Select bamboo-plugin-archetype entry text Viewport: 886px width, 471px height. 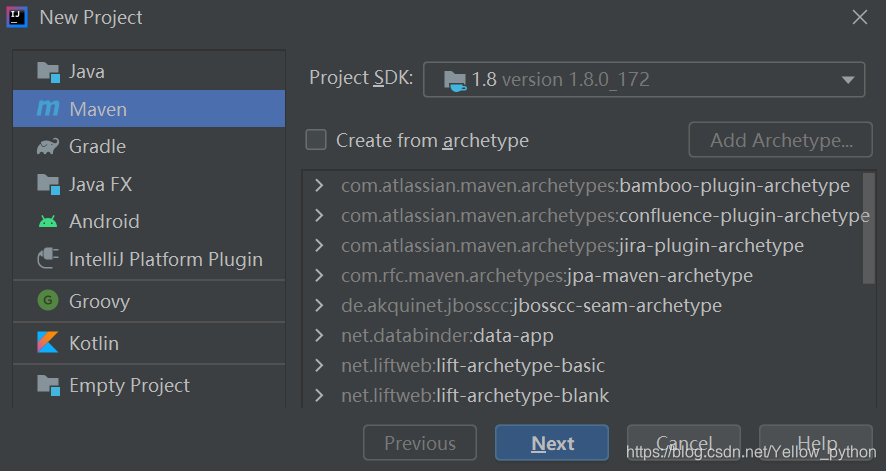(596, 185)
